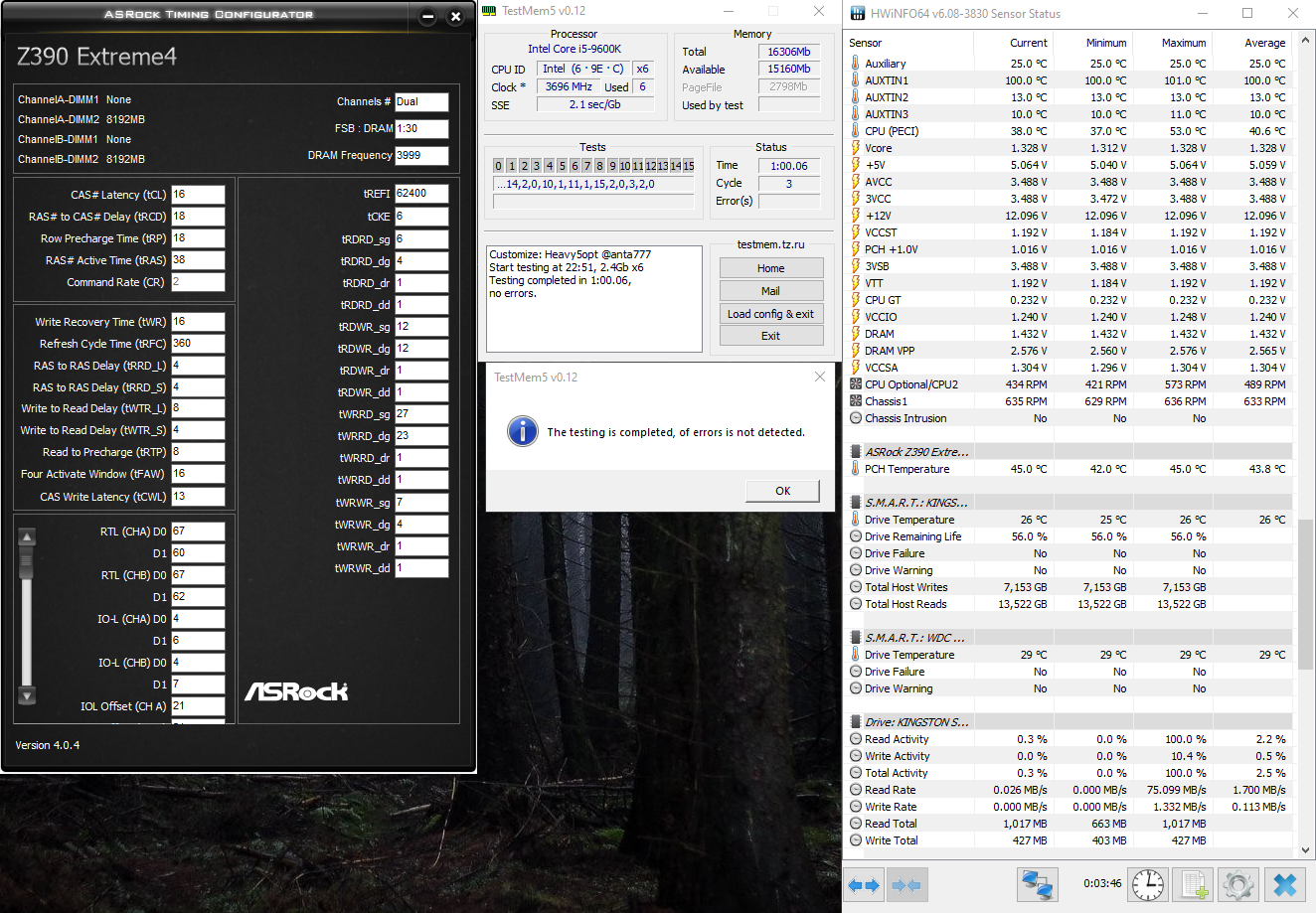Screen dimensions: 1316x913
Task: Click ASRock vertical scrollbar thumb
Action: click(x=27, y=562)
